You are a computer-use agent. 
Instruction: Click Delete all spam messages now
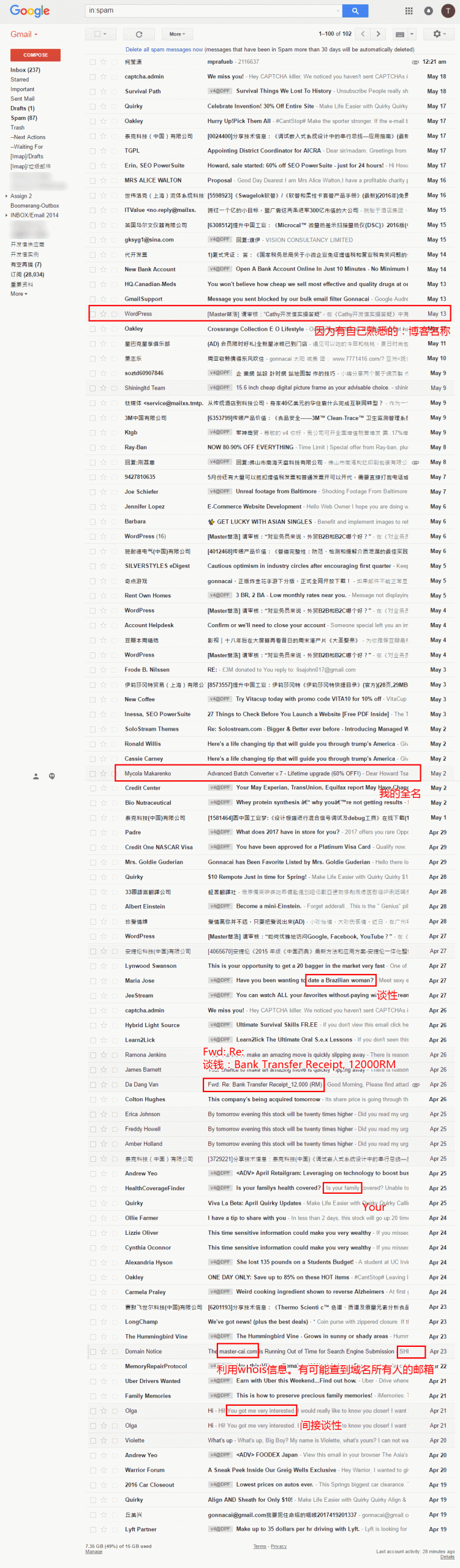pyautogui.click(x=164, y=50)
